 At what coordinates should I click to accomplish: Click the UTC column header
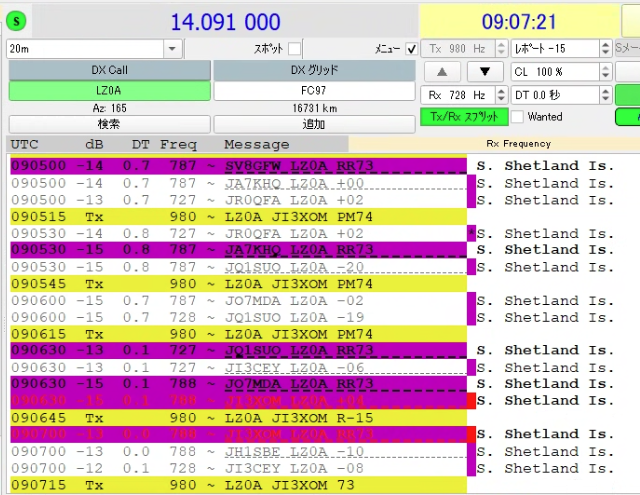pos(24,144)
